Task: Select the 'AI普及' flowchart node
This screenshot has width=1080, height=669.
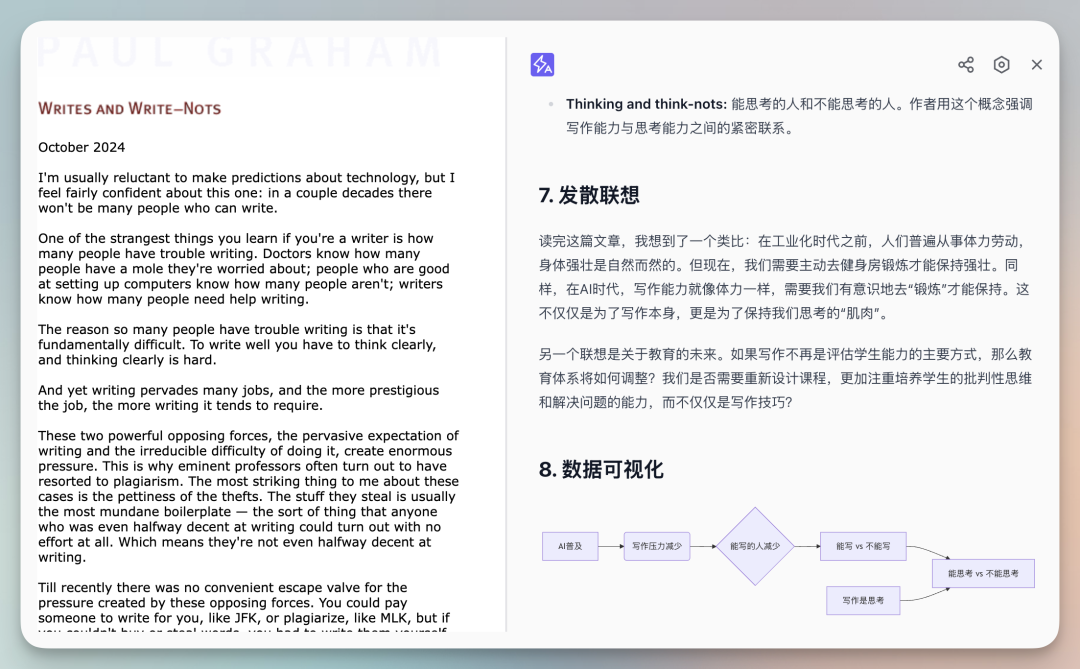Action: coord(570,546)
